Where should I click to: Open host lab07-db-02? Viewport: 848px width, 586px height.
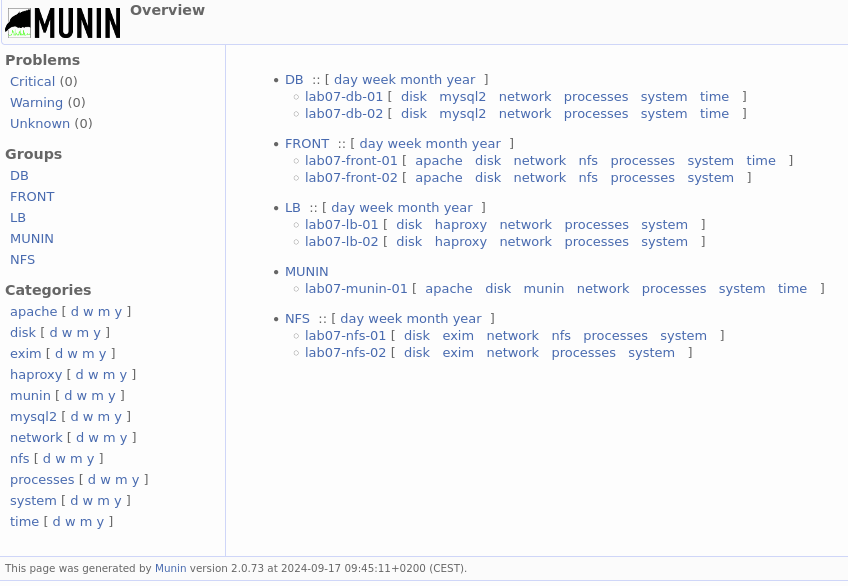pos(344,114)
